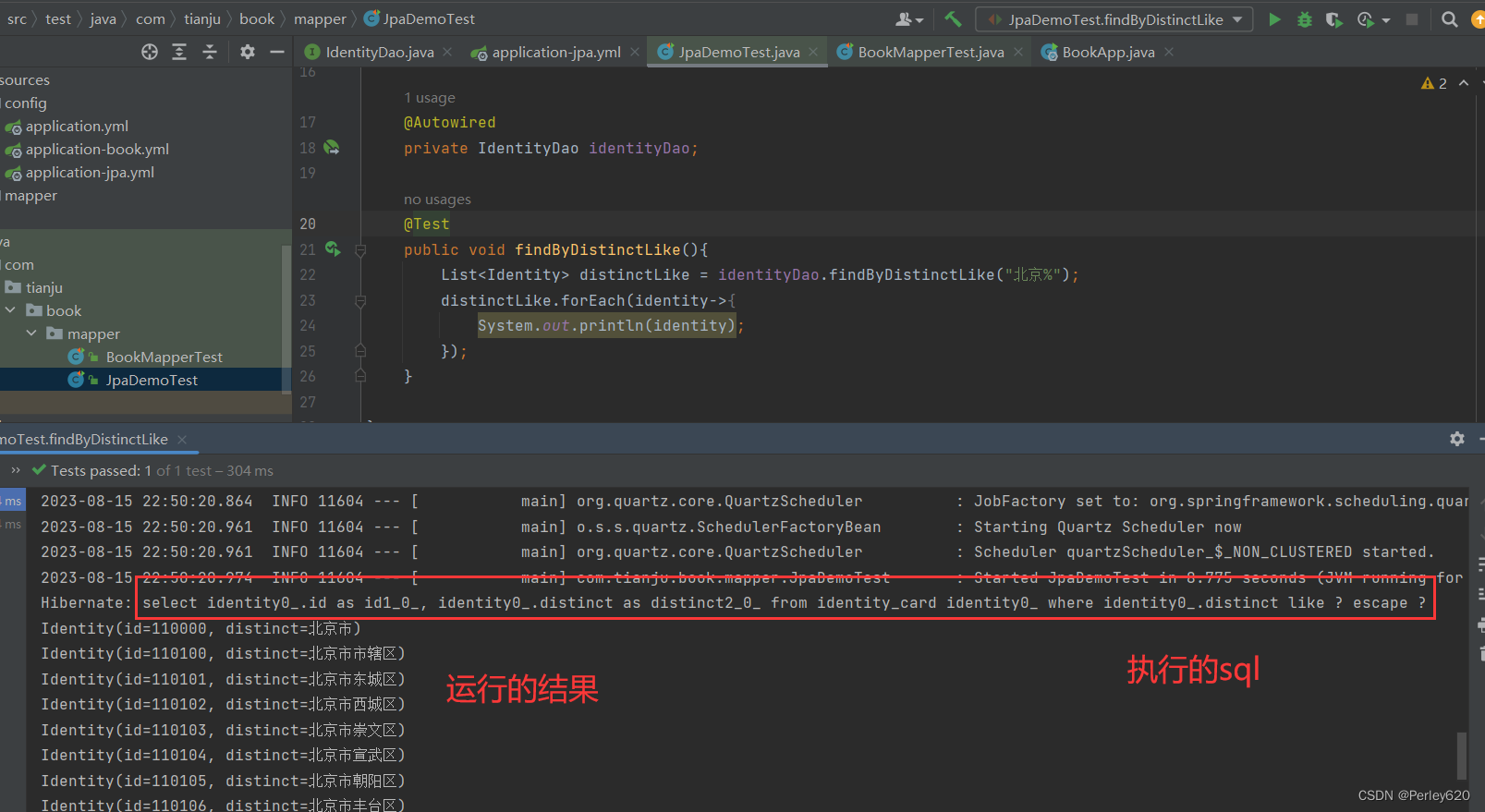Locate opened file in project tree
This screenshot has height=812, width=1485.
click(x=150, y=52)
